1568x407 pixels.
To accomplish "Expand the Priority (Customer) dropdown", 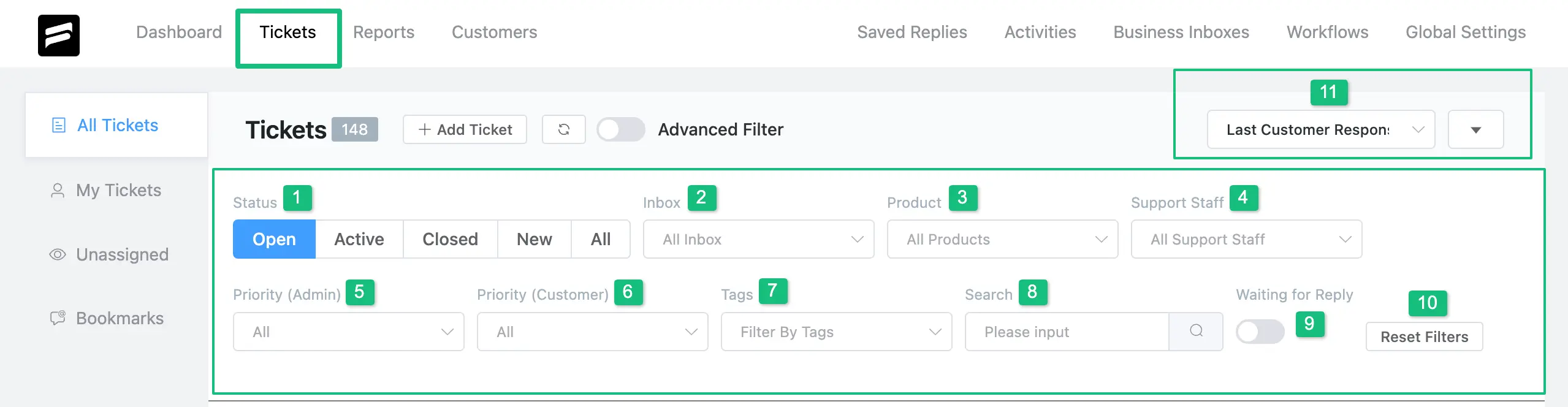I will (592, 332).
